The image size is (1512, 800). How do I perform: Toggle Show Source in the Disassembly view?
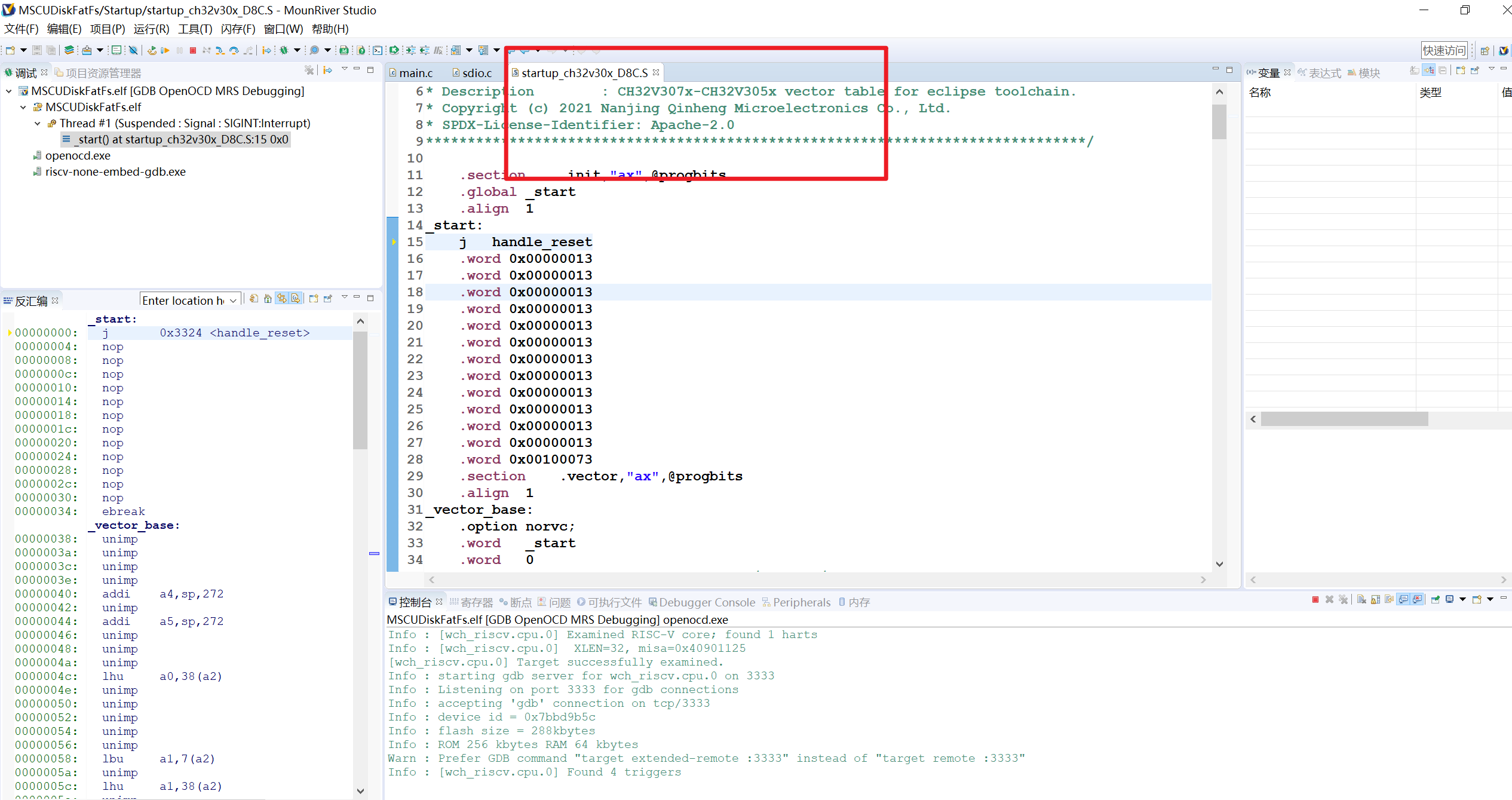point(296,298)
